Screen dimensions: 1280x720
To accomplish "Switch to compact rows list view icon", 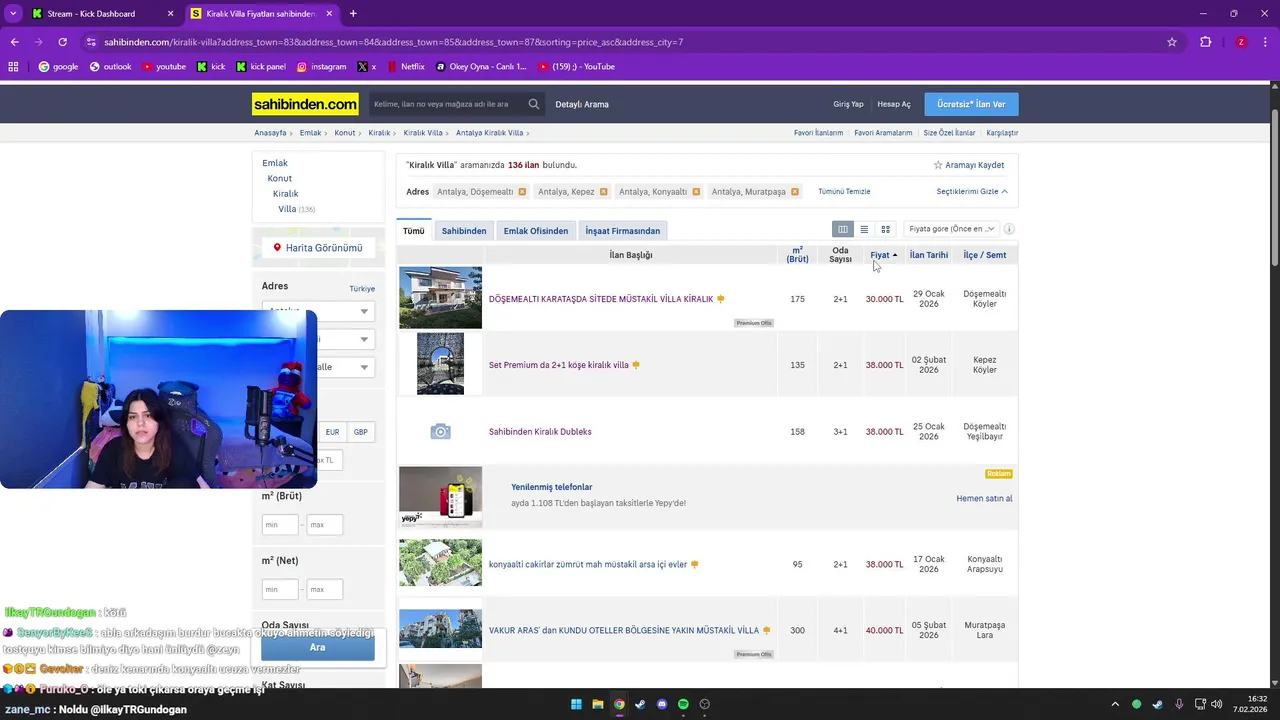I will click(864, 229).
